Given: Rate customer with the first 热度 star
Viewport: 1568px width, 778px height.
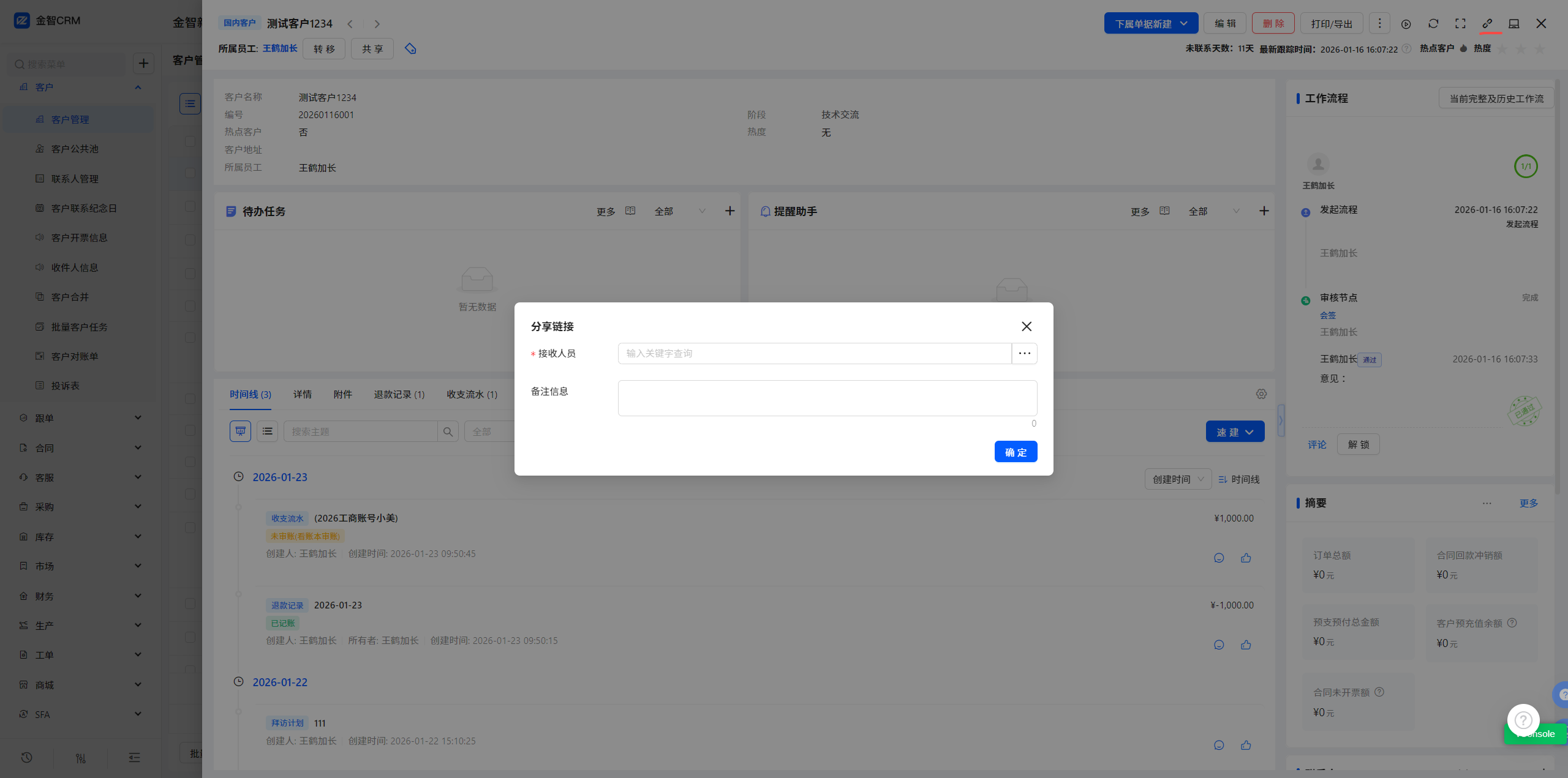Looking at the screenshot, I should [x=1502, y=49].
